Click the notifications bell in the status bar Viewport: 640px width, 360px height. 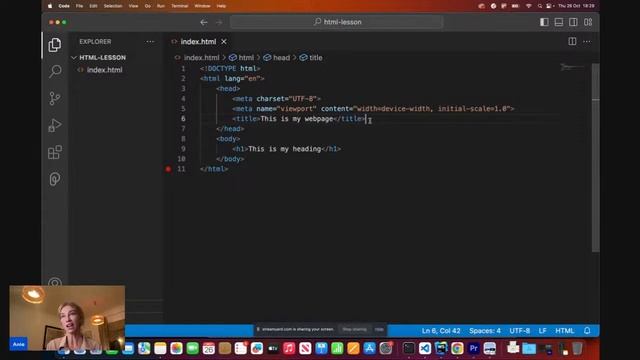pos(587,331)
